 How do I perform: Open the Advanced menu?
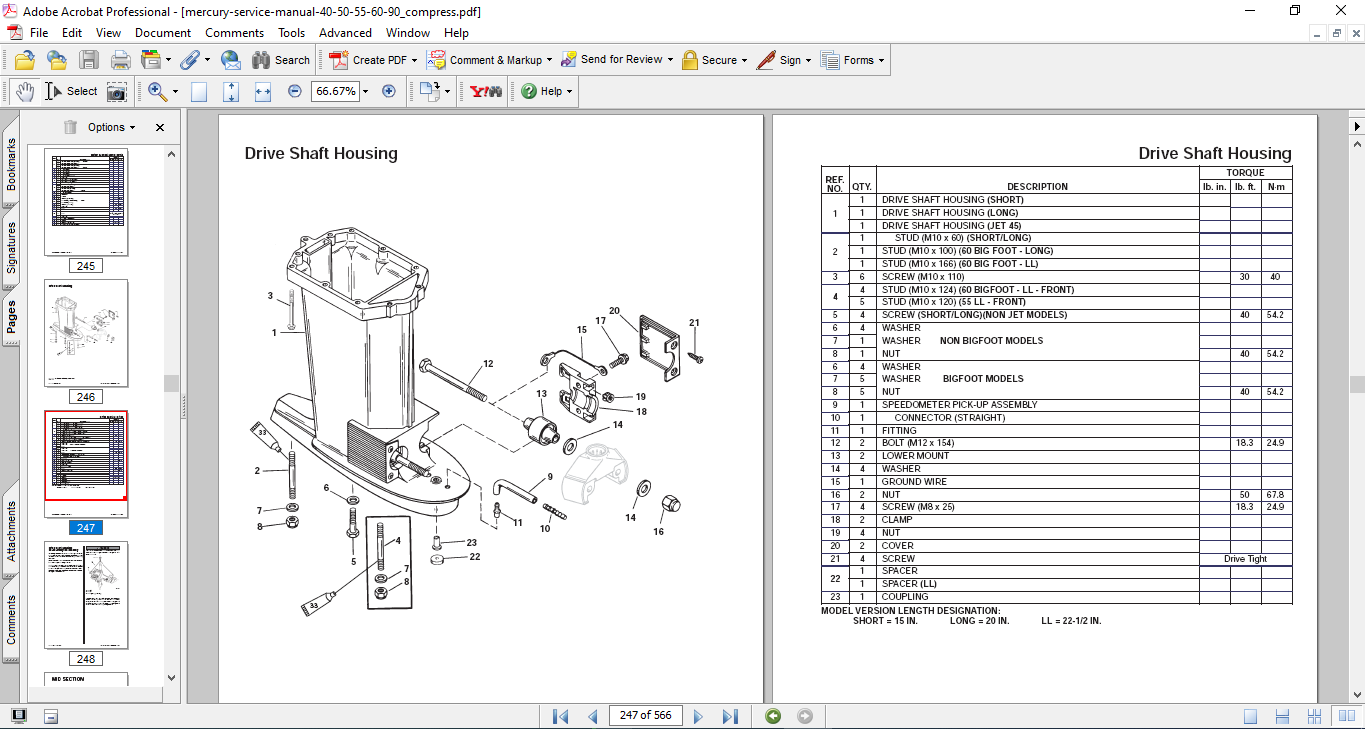pos(345,33)
